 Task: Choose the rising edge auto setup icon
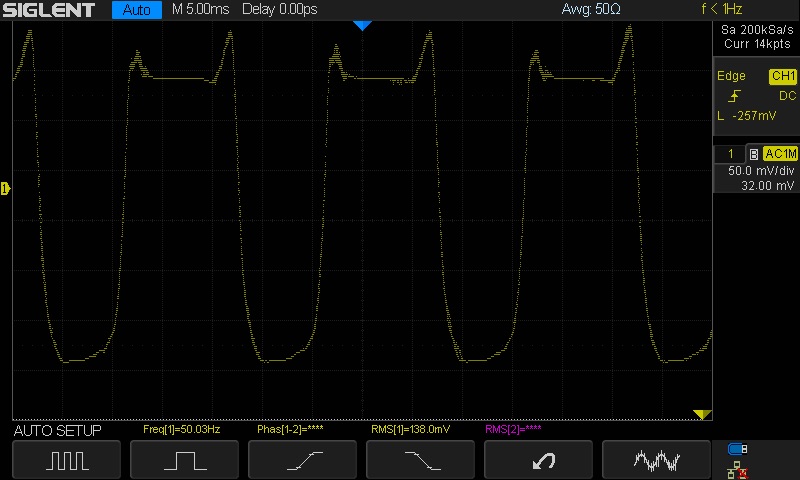click(303, 460)
